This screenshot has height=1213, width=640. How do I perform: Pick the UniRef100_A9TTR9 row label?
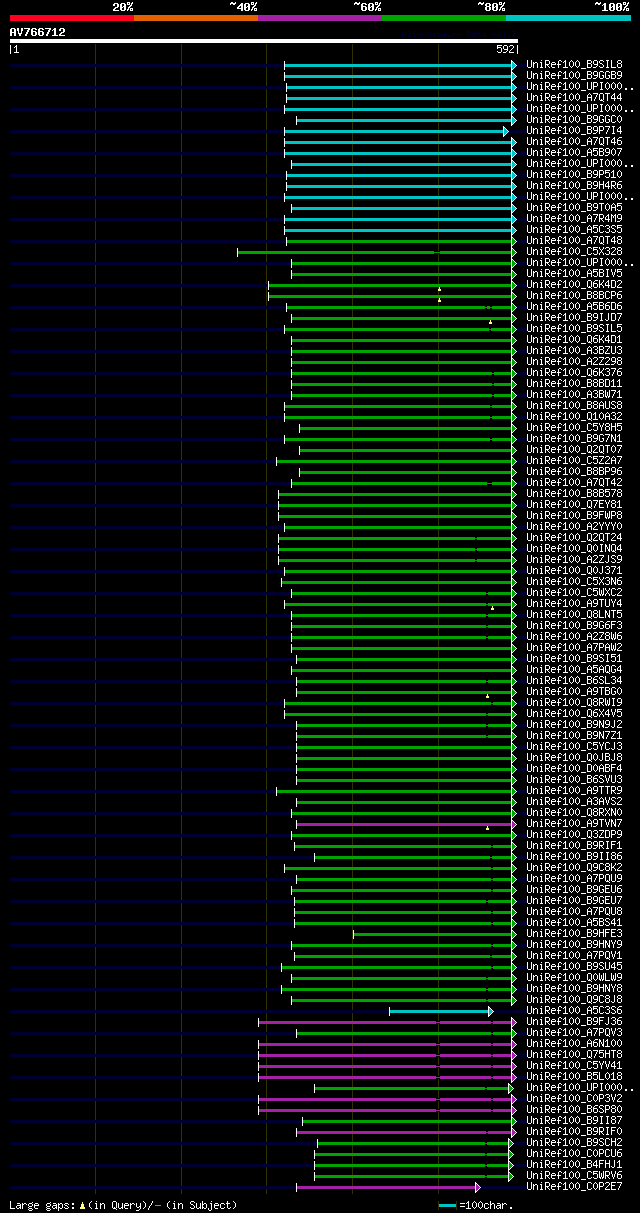574,791
